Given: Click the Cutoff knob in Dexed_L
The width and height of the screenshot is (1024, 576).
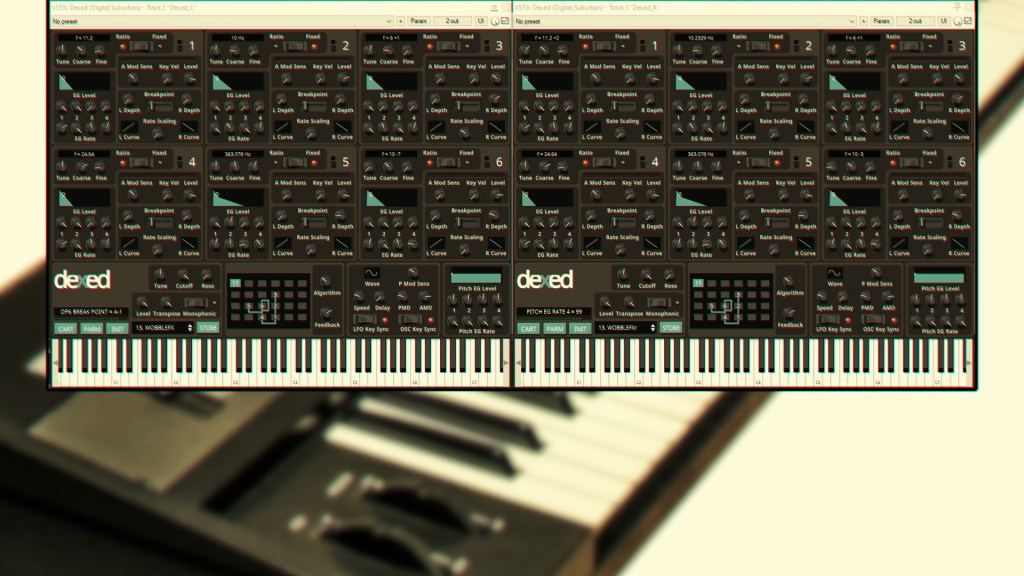Looking at the screenshot, I should pos(184,274).
